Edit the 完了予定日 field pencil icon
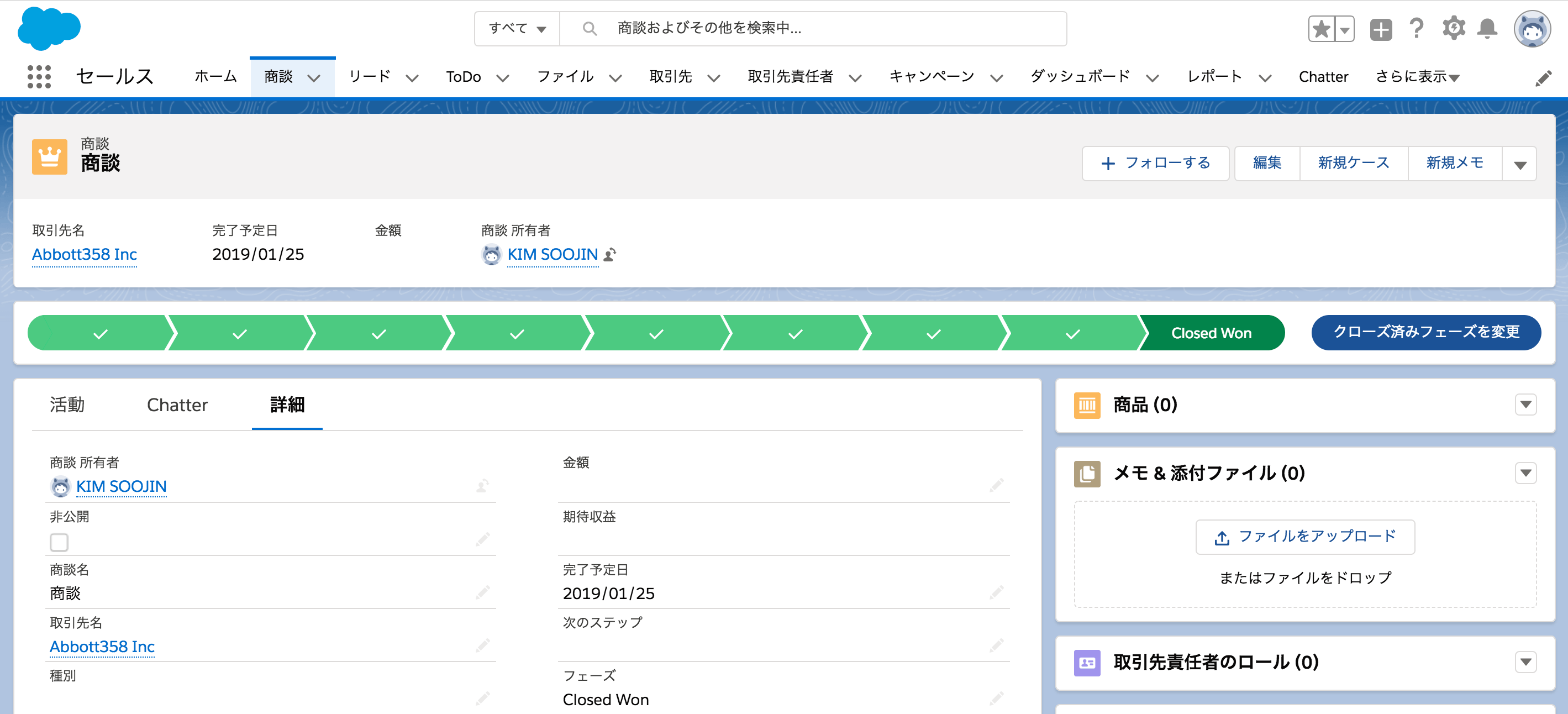 click(x=996, y=592)
